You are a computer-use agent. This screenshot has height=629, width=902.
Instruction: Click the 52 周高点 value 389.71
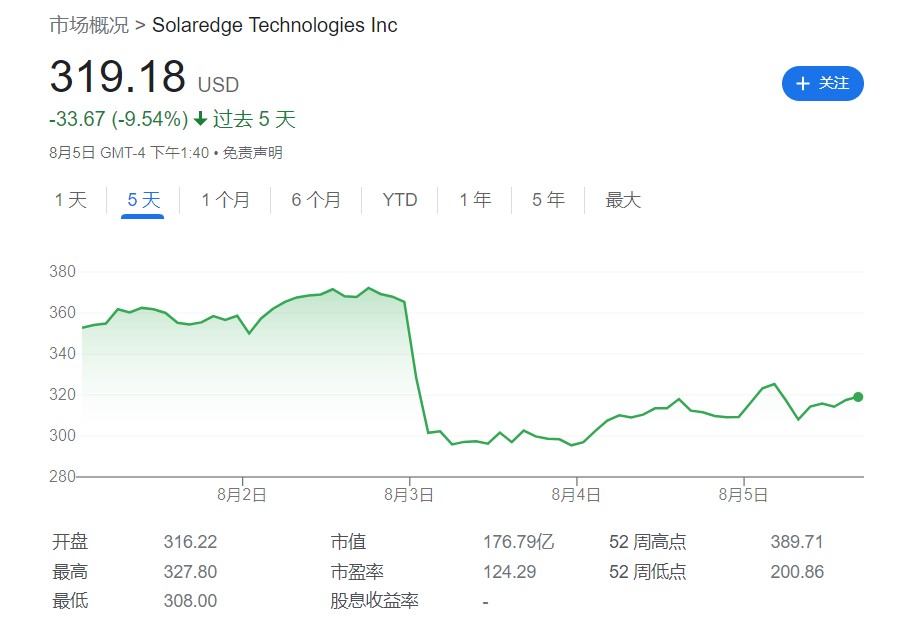click(x=796, y=542)
